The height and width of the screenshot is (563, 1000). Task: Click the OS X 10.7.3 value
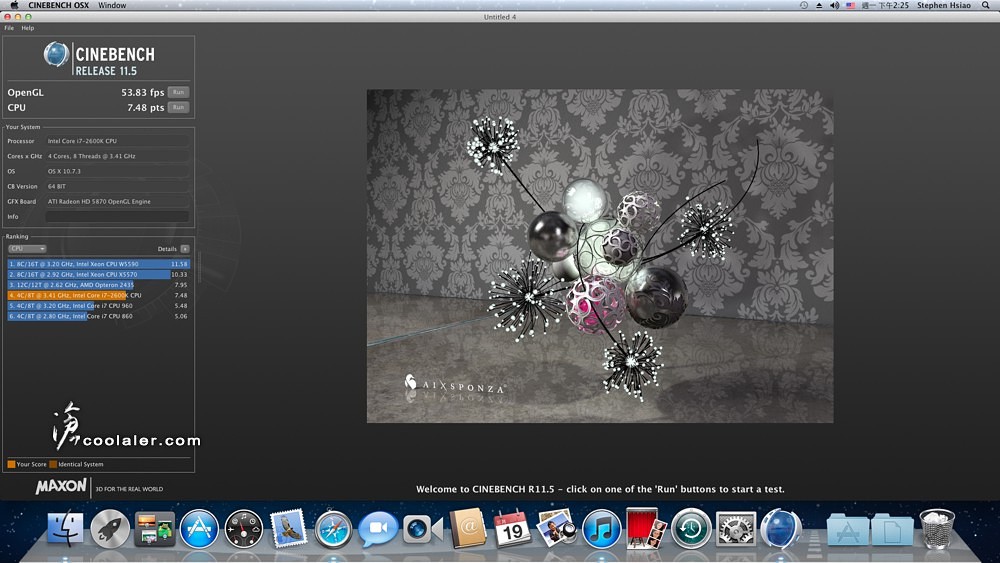click(x=117, y=172)
